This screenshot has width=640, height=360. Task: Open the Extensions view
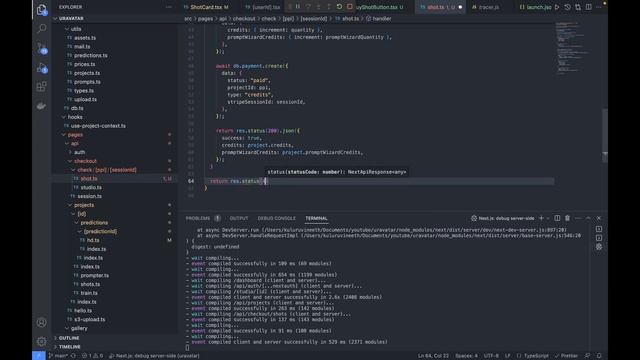42,87
